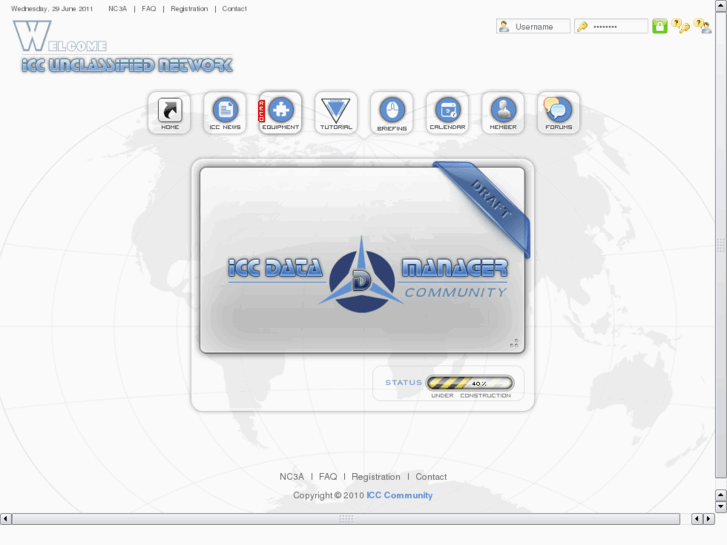Open the Equipment puzzle icon

(281, 113)
